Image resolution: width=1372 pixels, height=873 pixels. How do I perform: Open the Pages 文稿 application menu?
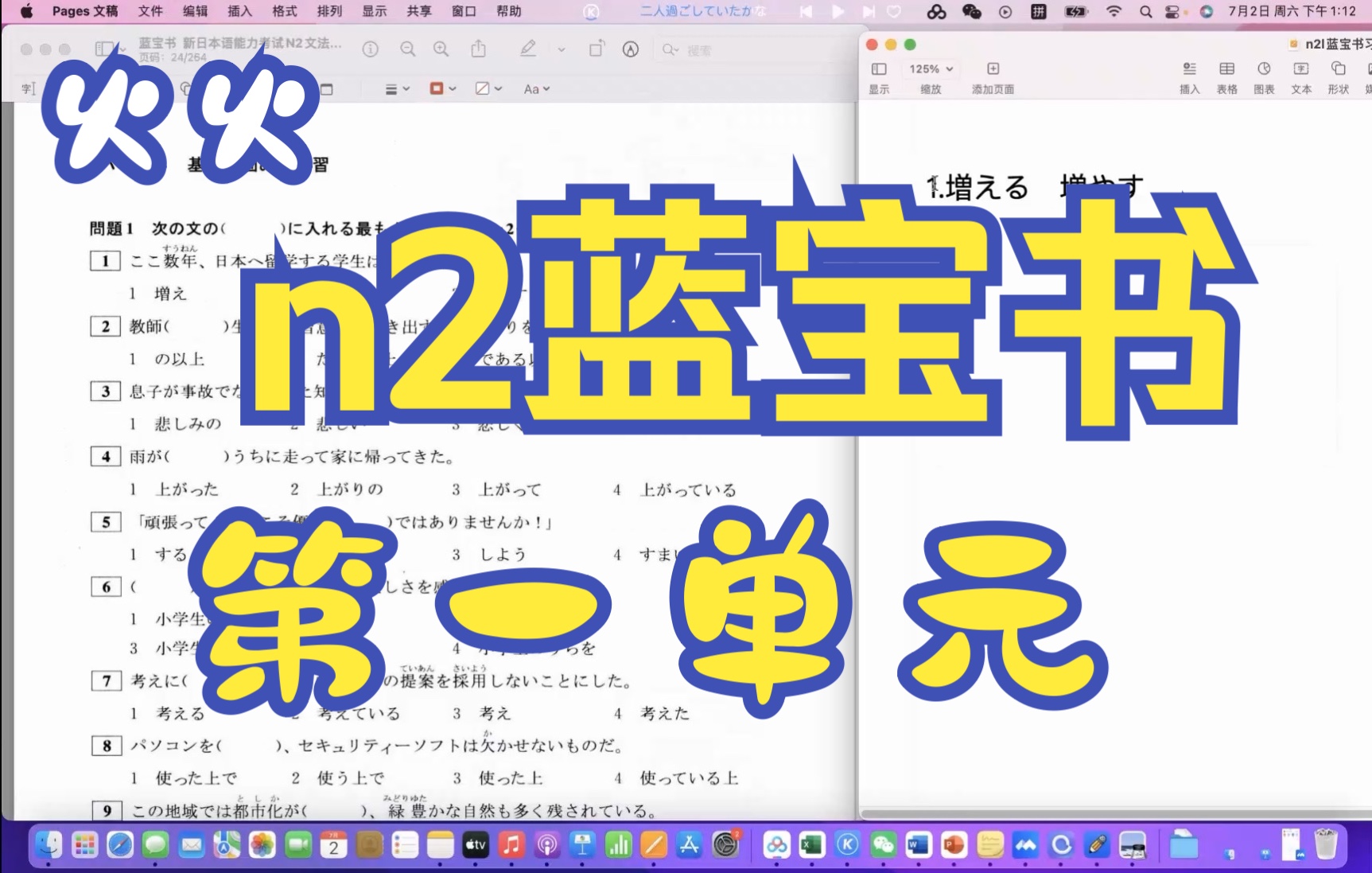[x=85, y=11]
